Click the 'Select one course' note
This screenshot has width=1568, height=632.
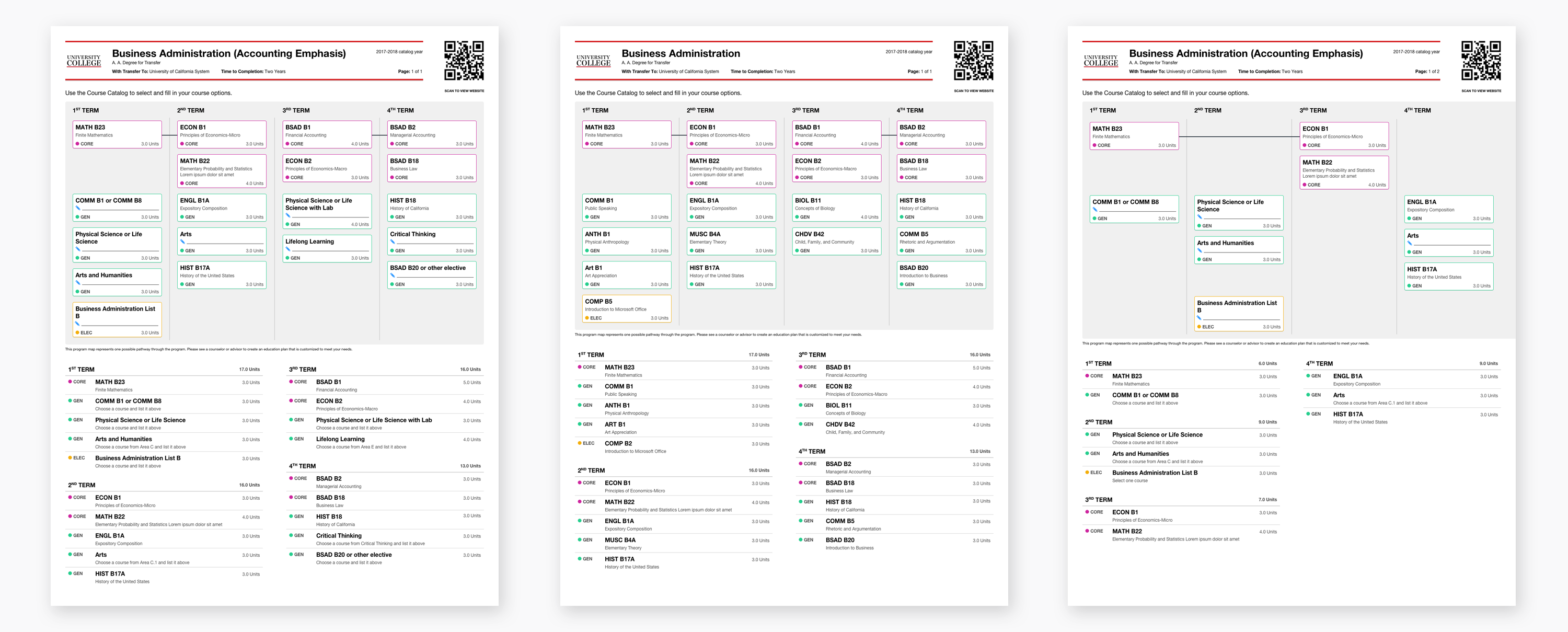click(x=1129, y=480)
